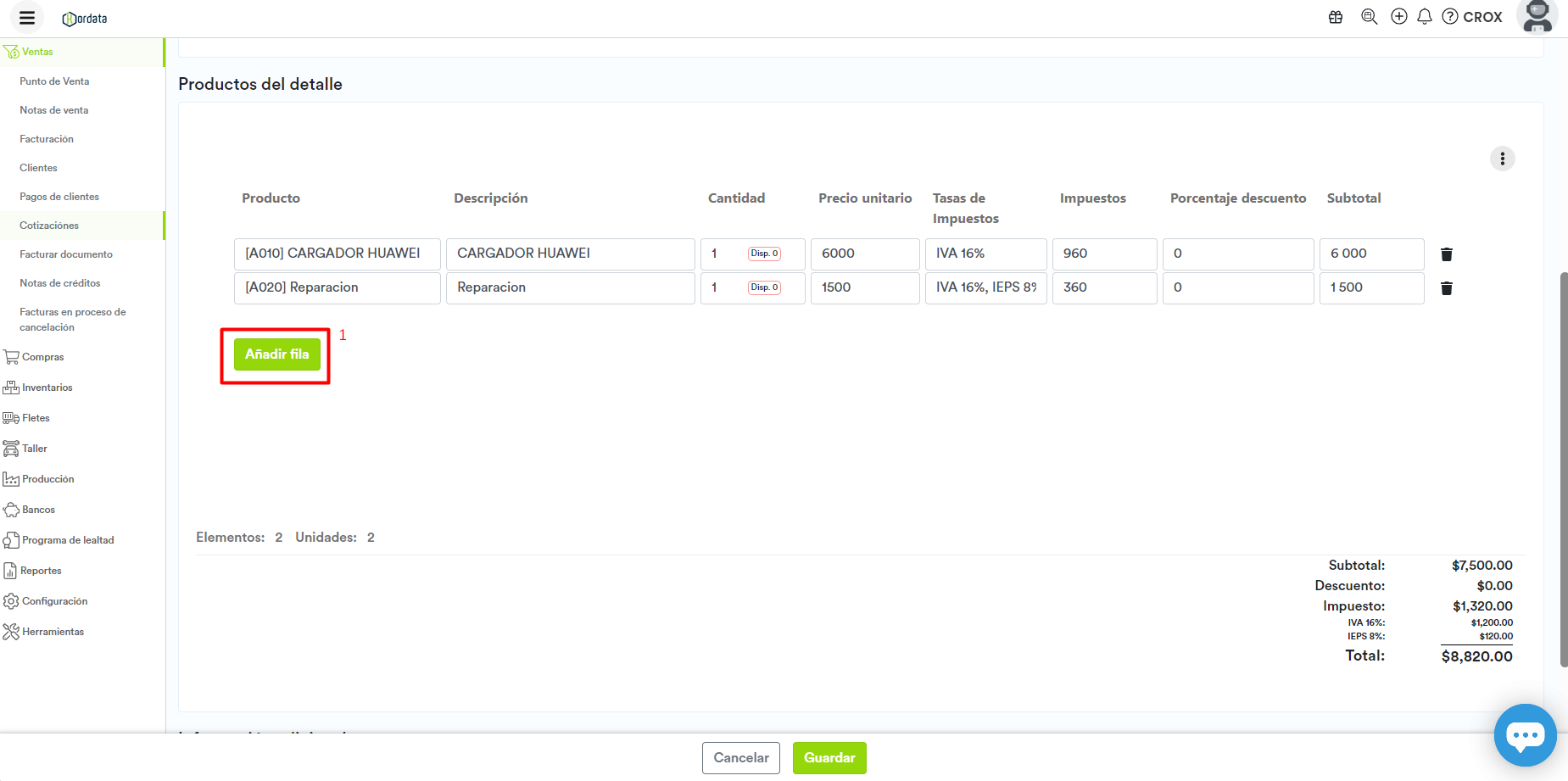
Task: Delete the CARGADOR HUAWEI row
Action: click(1447, 254)
